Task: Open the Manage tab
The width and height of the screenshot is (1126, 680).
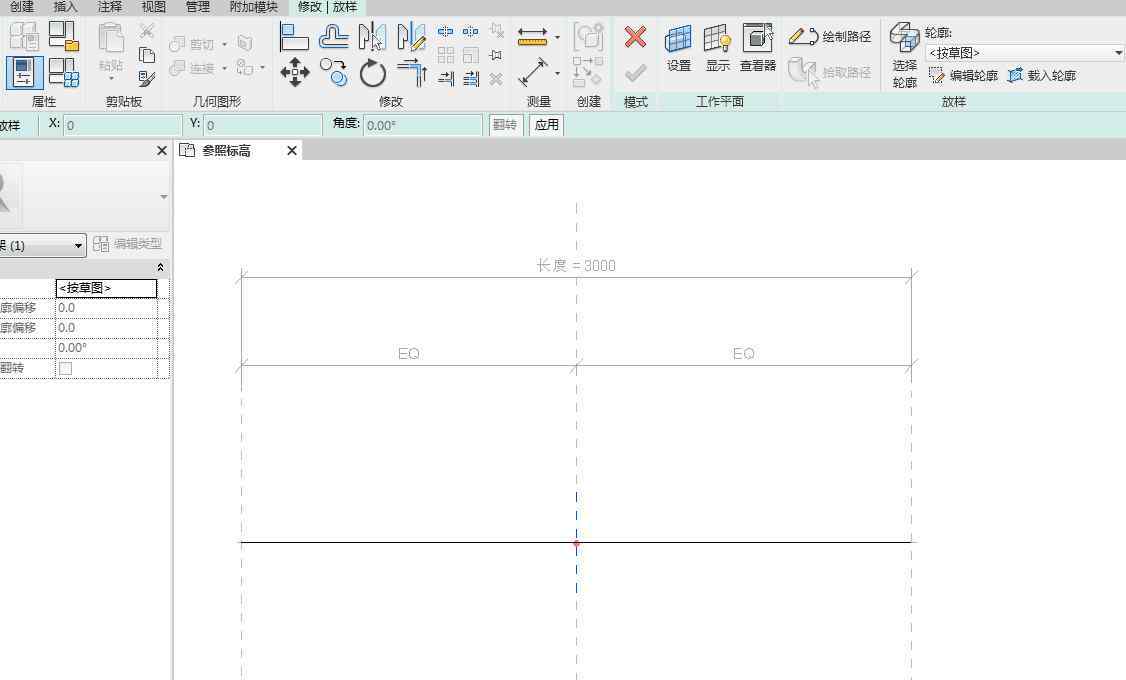Action: [197, 7]
